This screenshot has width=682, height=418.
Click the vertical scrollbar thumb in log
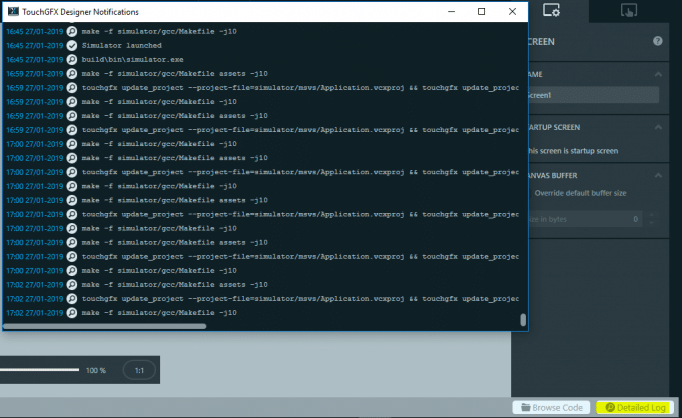point(522,319)
